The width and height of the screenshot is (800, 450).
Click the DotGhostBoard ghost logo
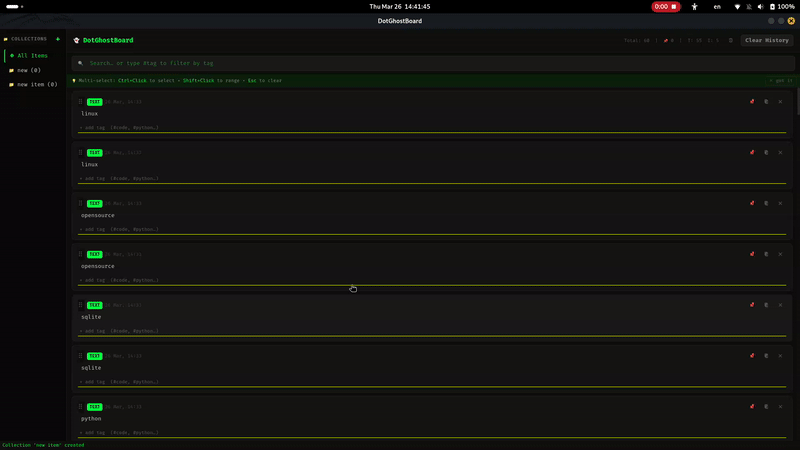(x=77, y=40)
